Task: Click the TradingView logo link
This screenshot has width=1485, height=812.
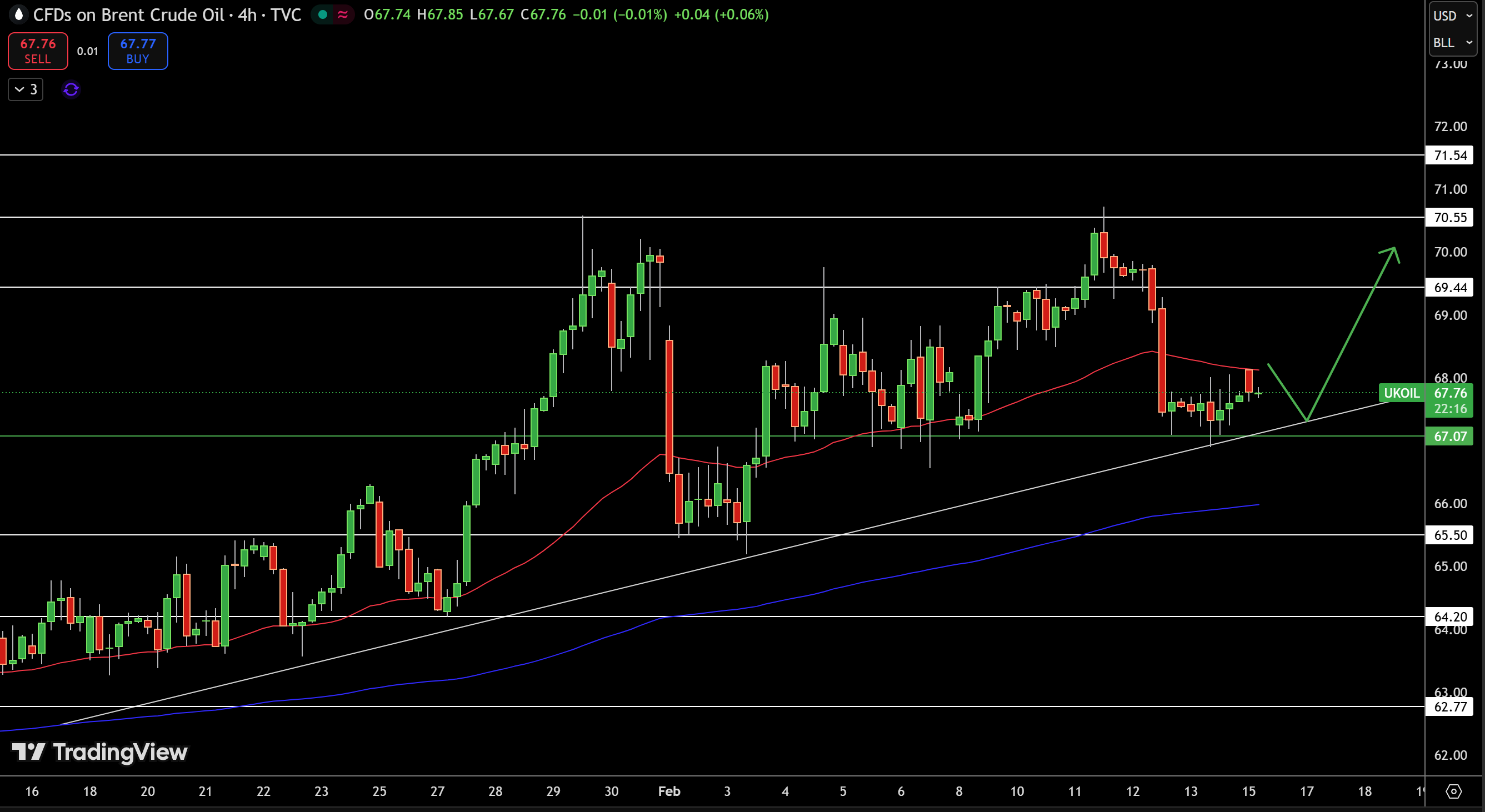Action: click(100, 752)
